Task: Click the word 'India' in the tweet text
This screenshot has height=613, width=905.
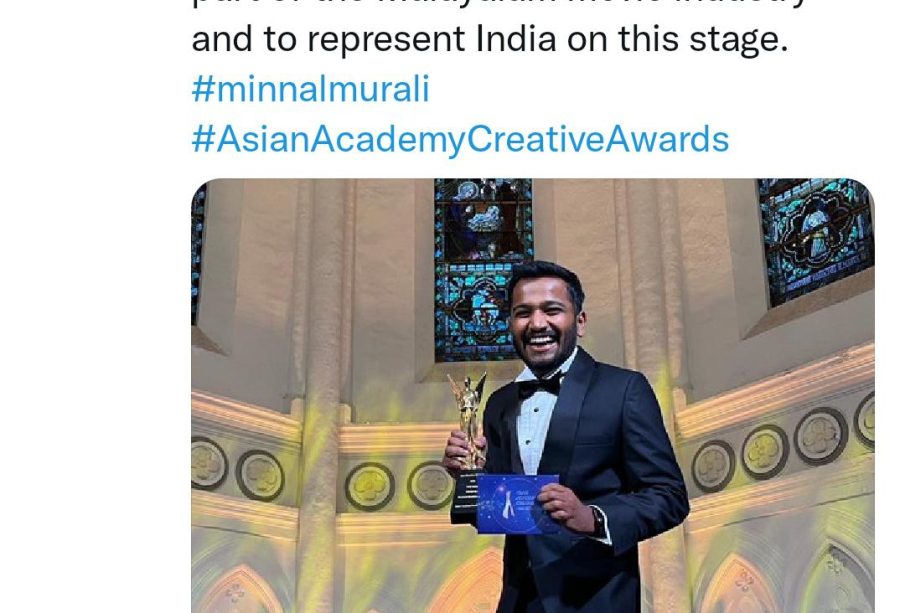Action: pos(517,39)
